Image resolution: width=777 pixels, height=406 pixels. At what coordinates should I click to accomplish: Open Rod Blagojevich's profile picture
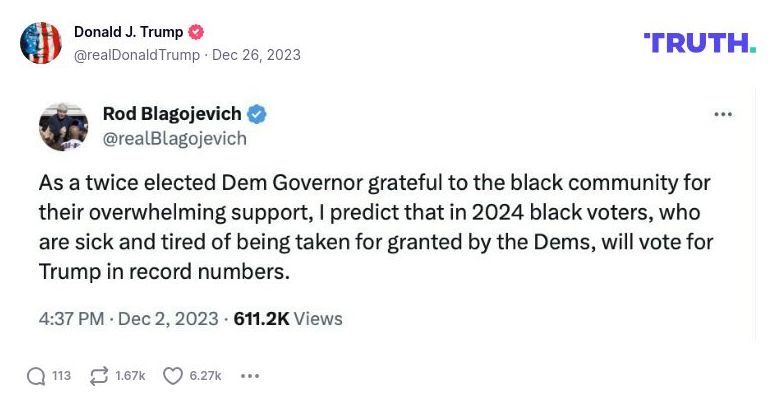(x=64, y=126)
